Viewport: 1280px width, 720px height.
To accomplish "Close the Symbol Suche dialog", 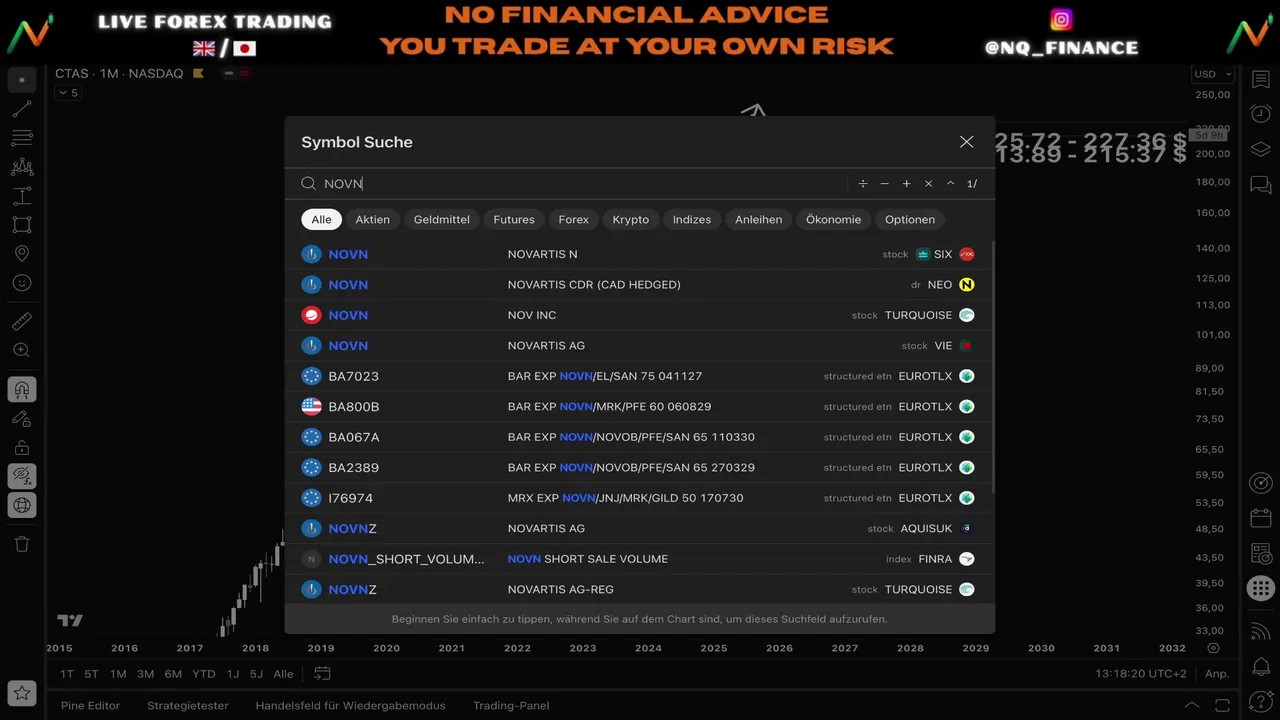I will pyautogui.click(x=966, y=142).
